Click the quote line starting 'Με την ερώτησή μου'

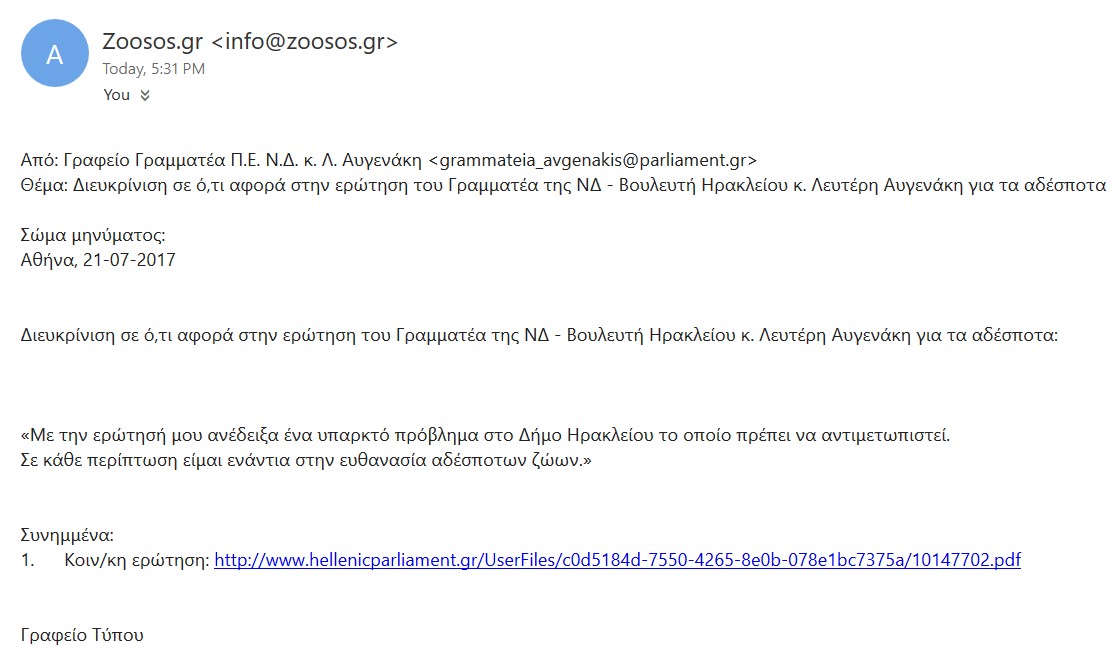coord(485,435)
